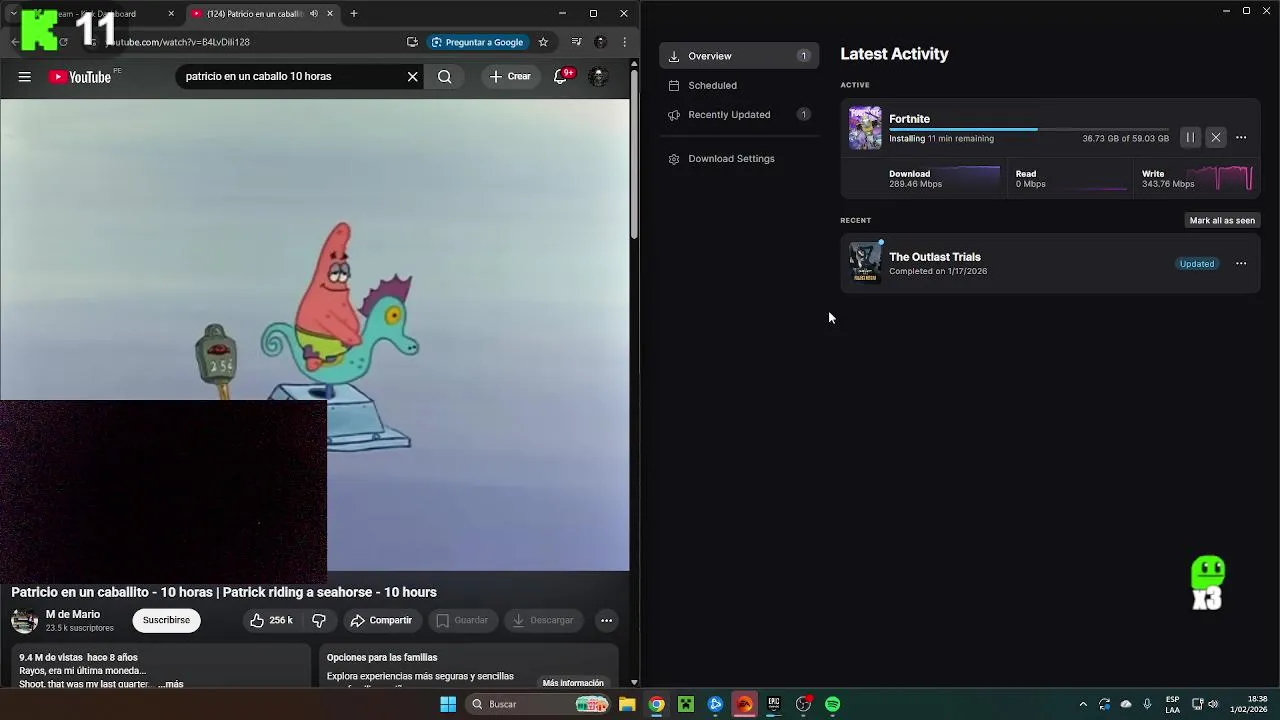This screenshot has width=1280, height=720.
Task: Click the install app icon in address bar
Action: pos(412,42)
